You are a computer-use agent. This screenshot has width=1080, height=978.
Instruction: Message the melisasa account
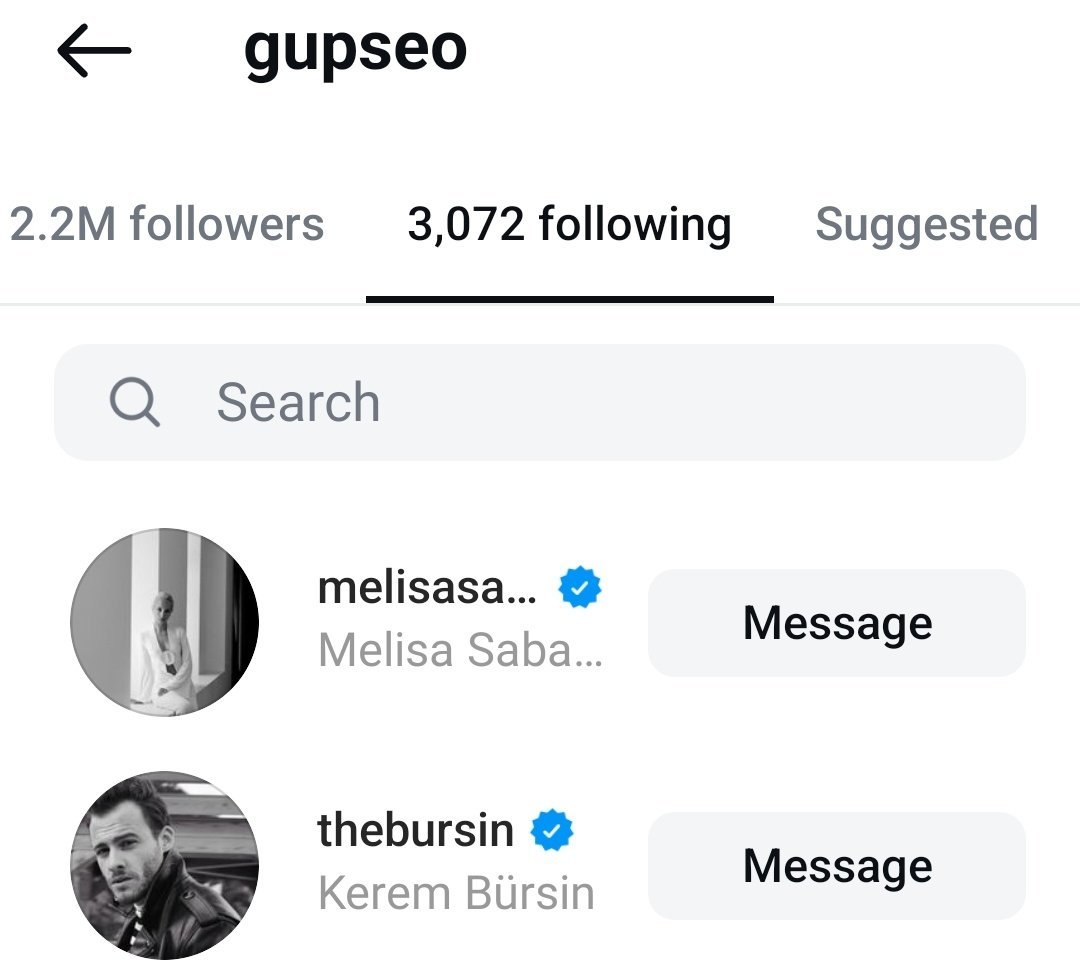point(837,623)
